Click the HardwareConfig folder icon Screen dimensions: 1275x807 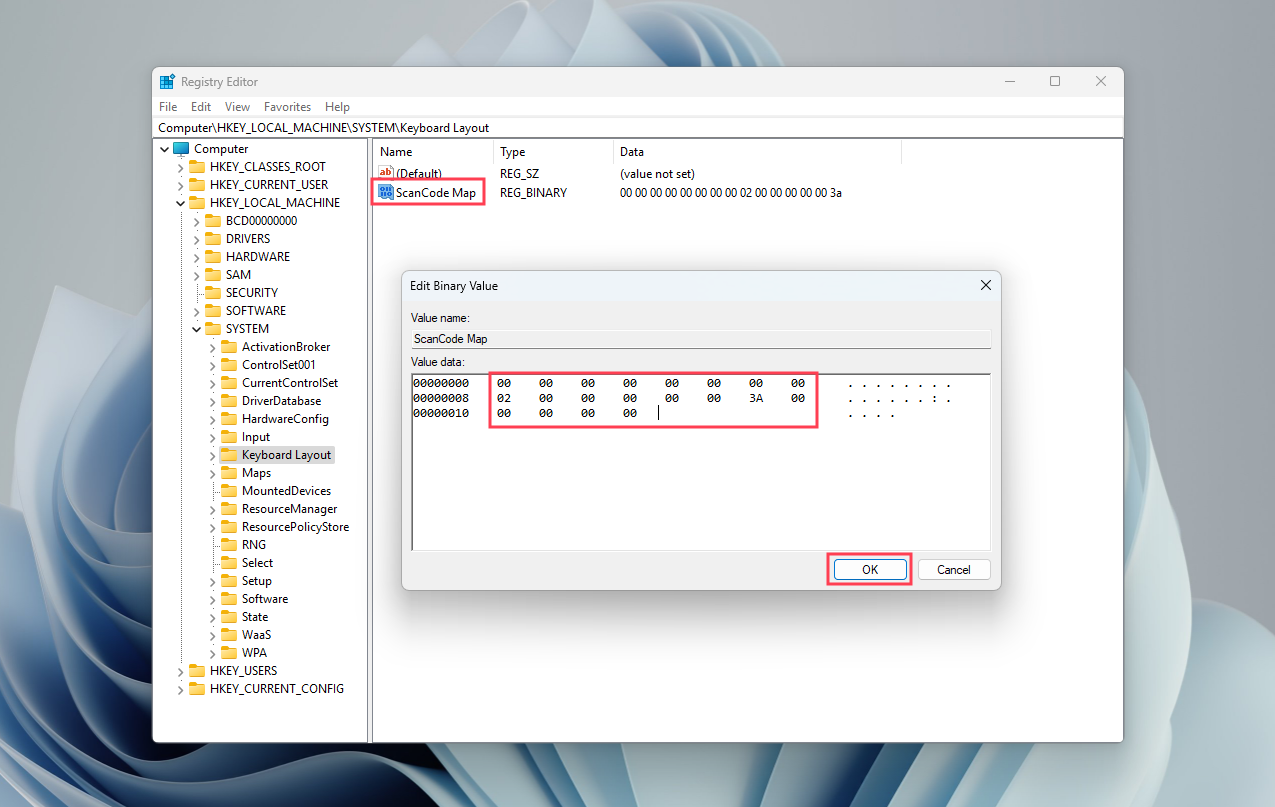click(229, 419)
